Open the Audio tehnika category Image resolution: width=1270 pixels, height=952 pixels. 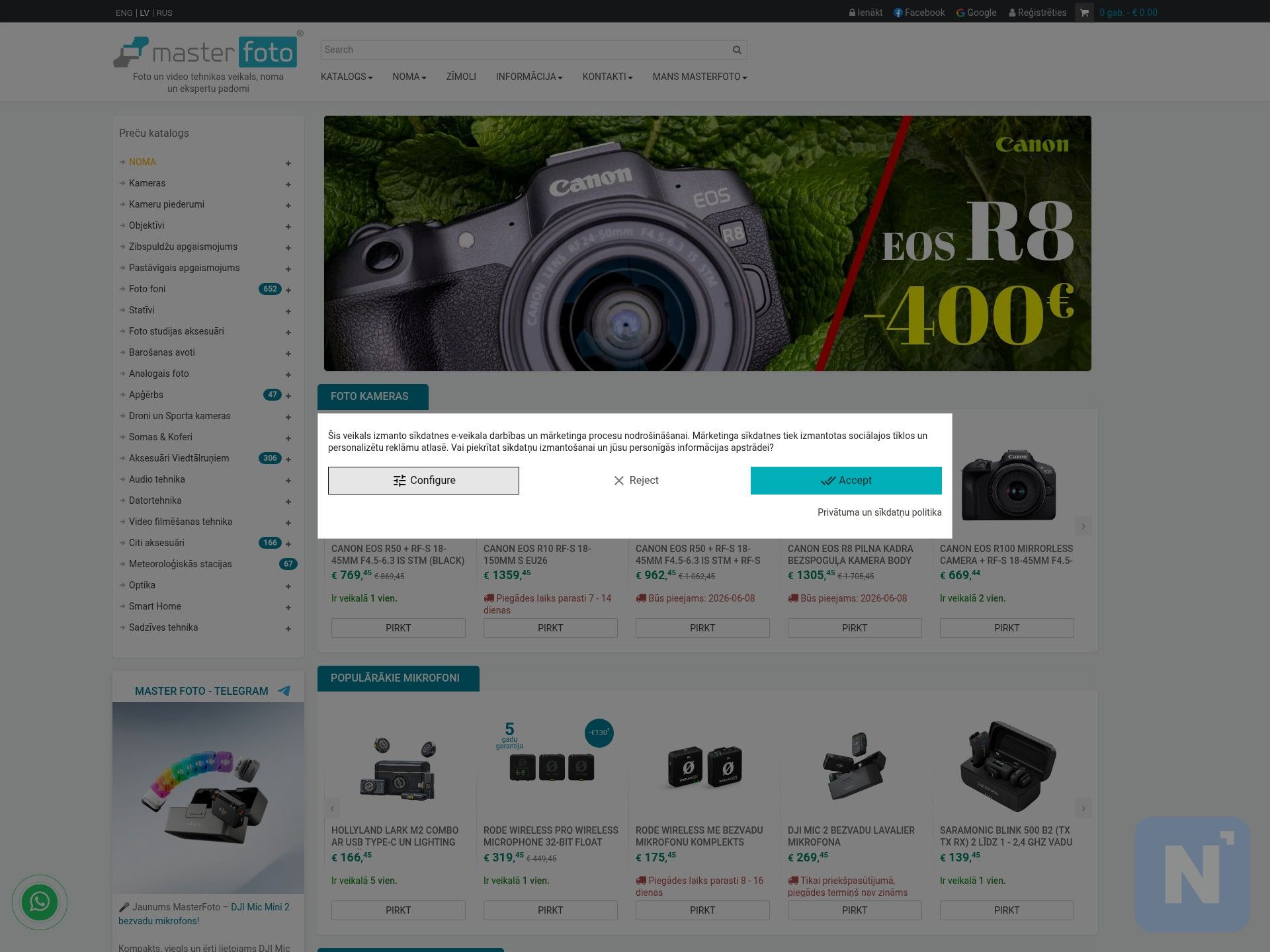tap(157, 479)
